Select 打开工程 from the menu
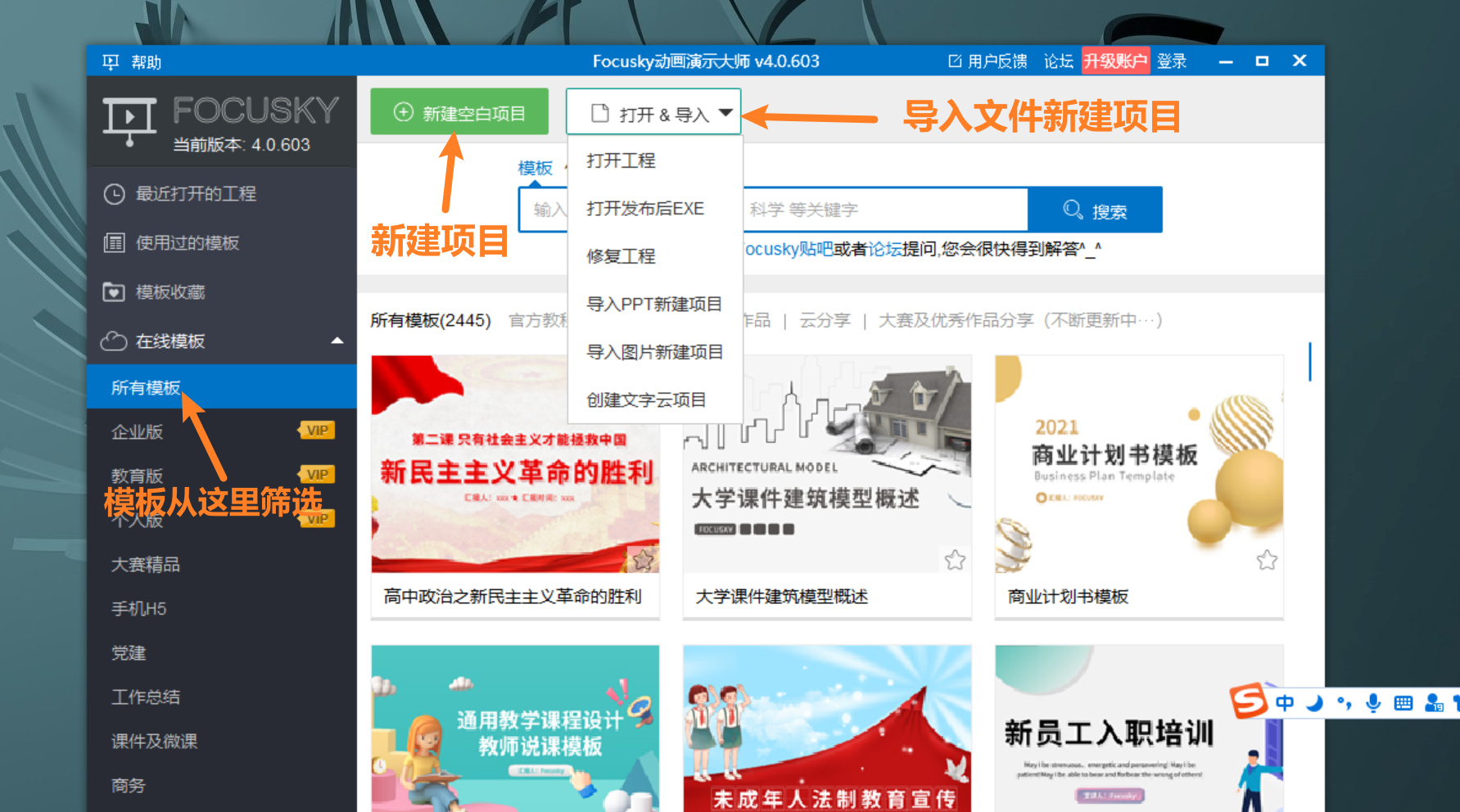 621,160
